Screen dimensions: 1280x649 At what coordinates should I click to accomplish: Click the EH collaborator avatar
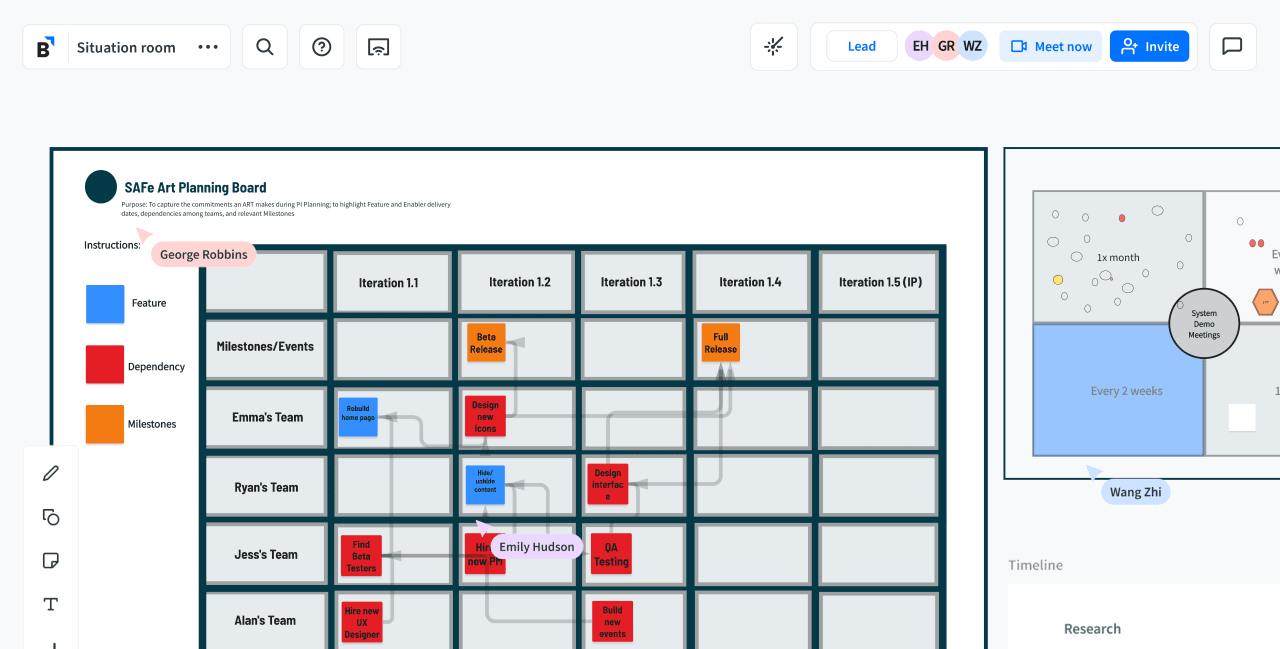(x=919, y=45)
